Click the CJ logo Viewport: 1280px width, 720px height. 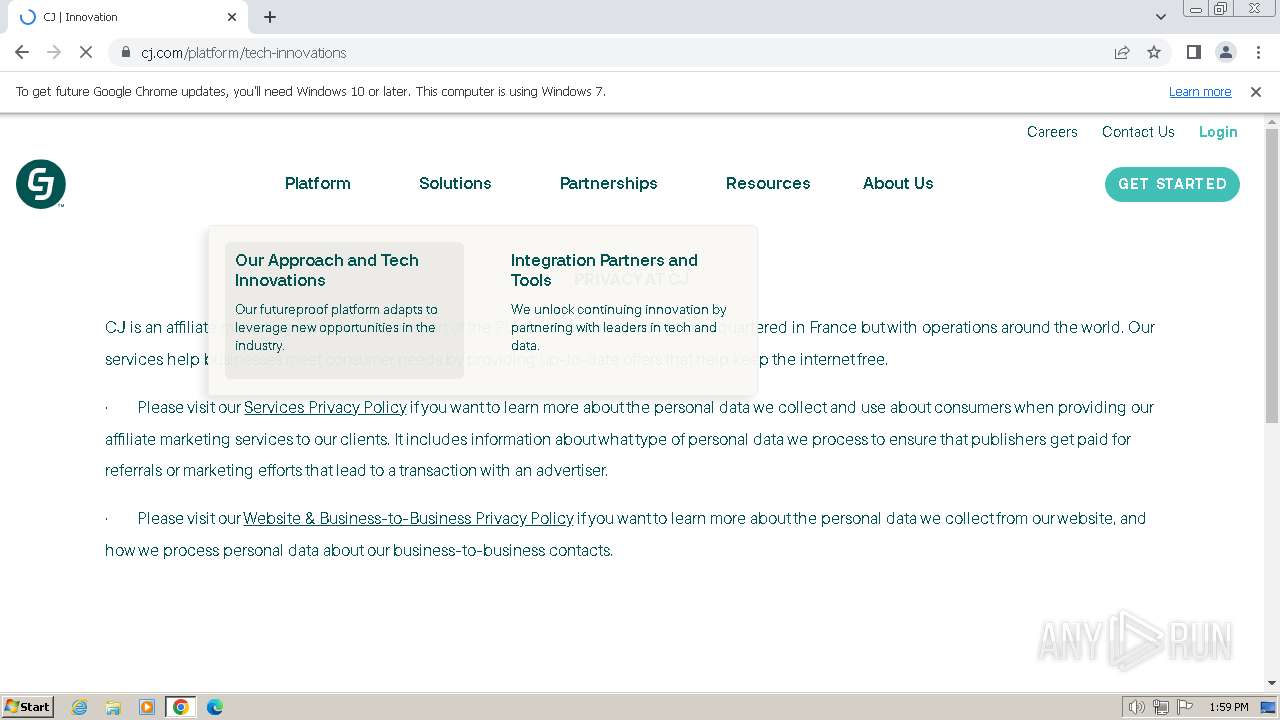(x=41, y=184)
